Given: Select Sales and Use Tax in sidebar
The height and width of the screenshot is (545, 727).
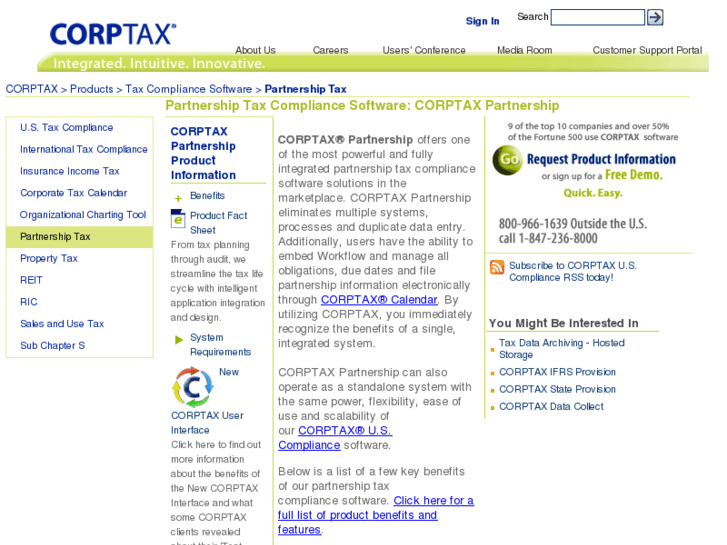Looking at the screenshot, I should tap(62, 324).
